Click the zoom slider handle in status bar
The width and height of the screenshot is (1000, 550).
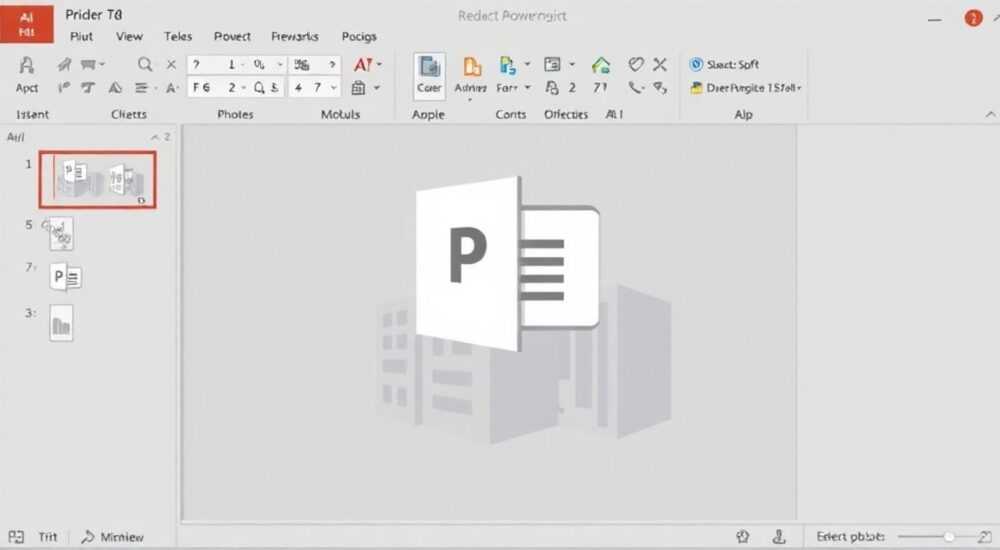coord(949,537)
